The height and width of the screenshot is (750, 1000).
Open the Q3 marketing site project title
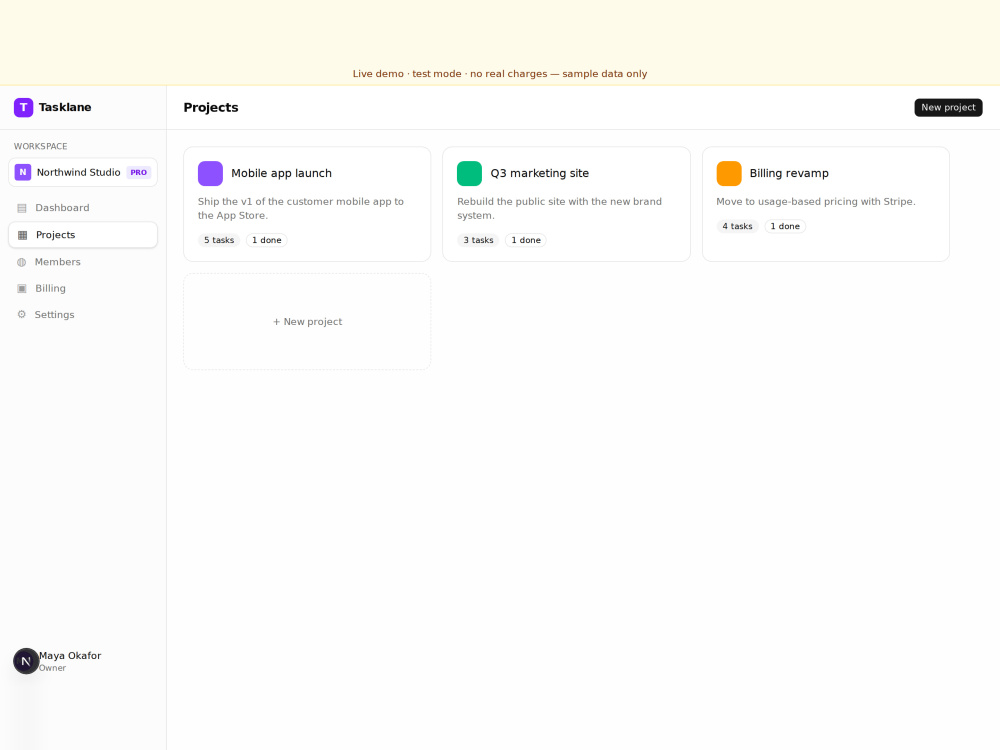(540, 173)
